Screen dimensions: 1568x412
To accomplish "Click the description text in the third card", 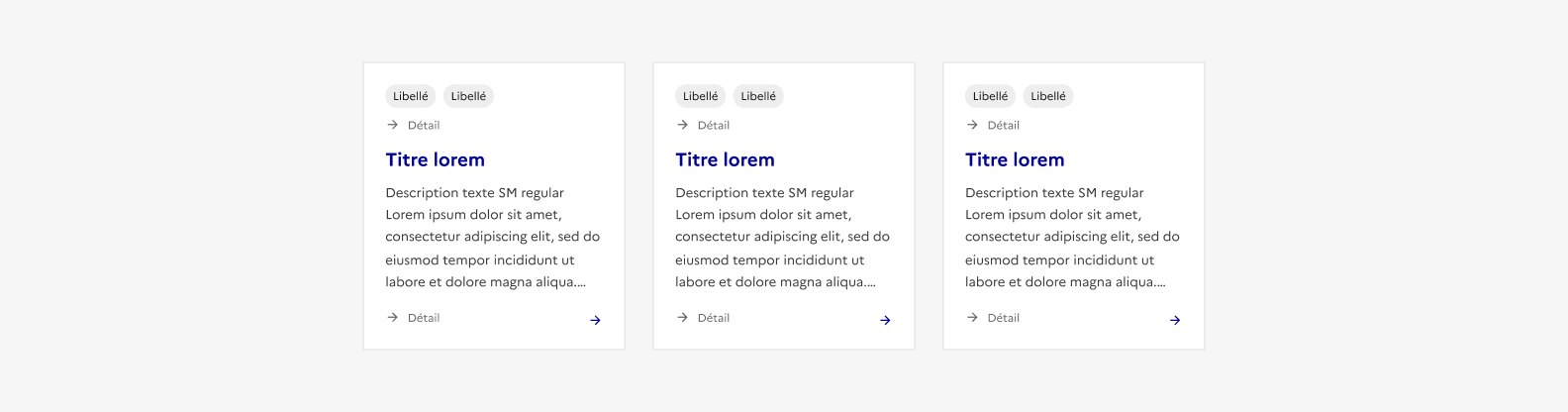I will pyautogui.click(x=1072, y=238).
